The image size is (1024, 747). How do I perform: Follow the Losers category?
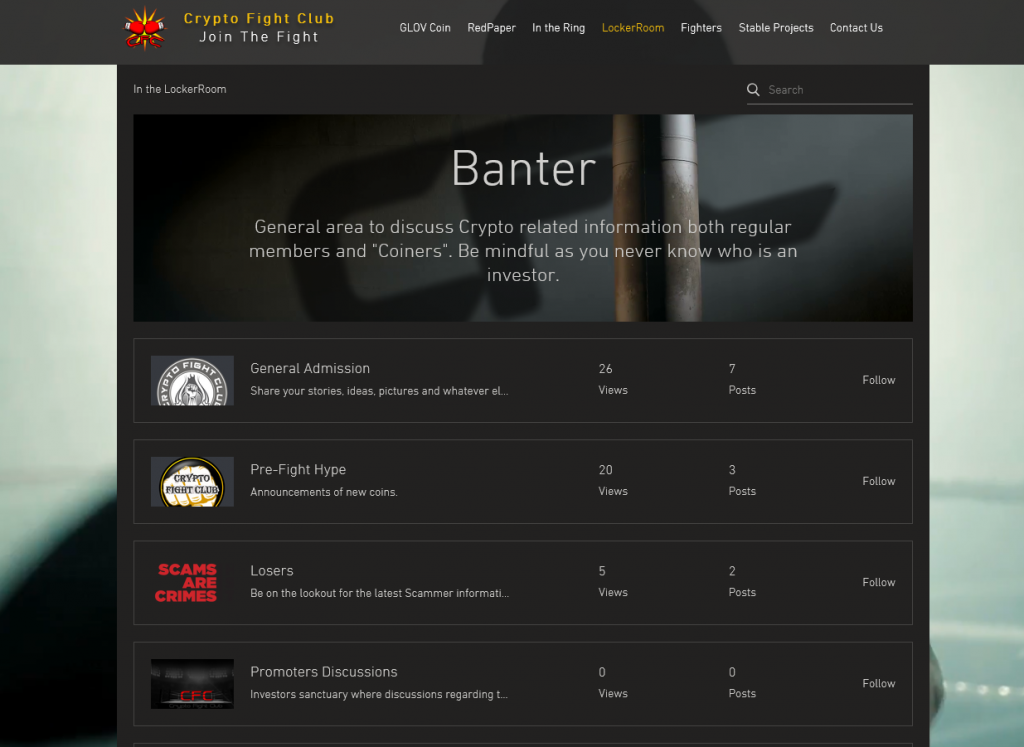point(878,582)
